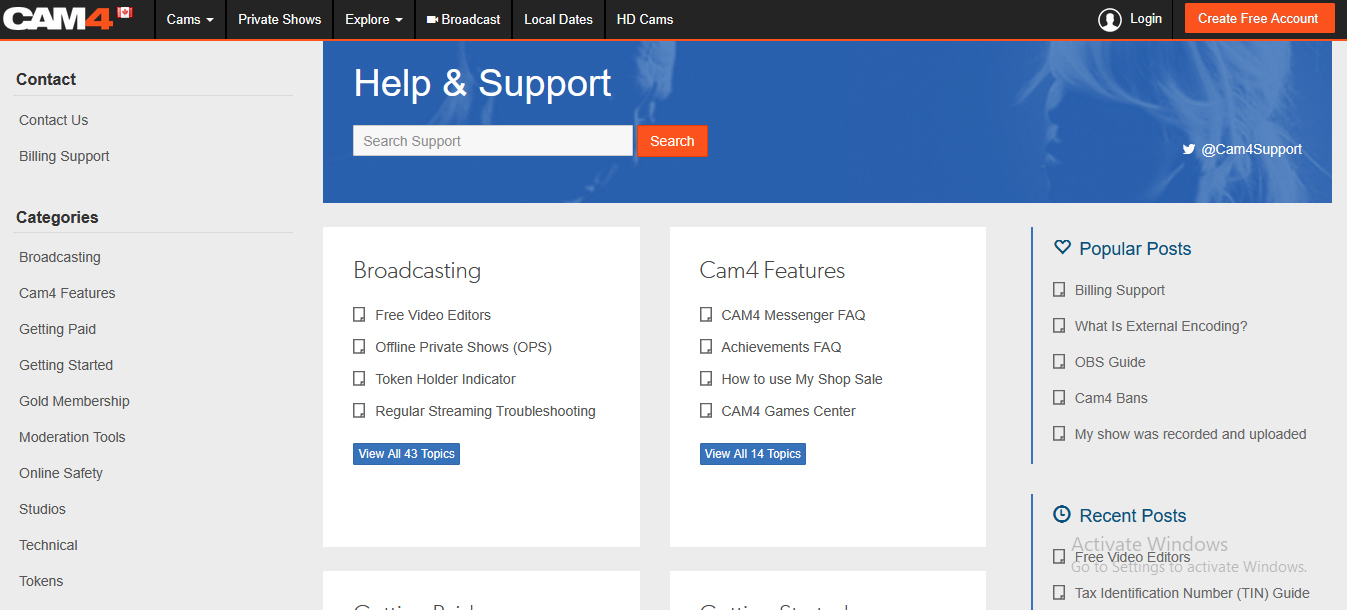The image size is (1347, 610).
Task: Open the @Cam4Support Twitter link
Action: click(x=1251, y=149)
